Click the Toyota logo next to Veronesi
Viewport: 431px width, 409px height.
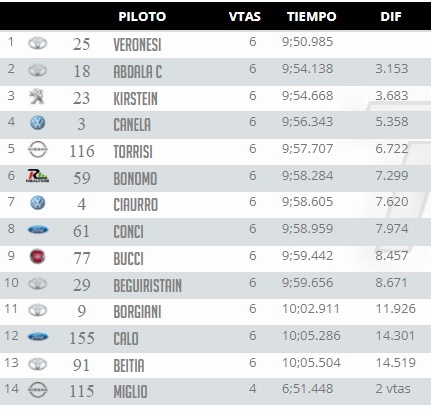38,43
